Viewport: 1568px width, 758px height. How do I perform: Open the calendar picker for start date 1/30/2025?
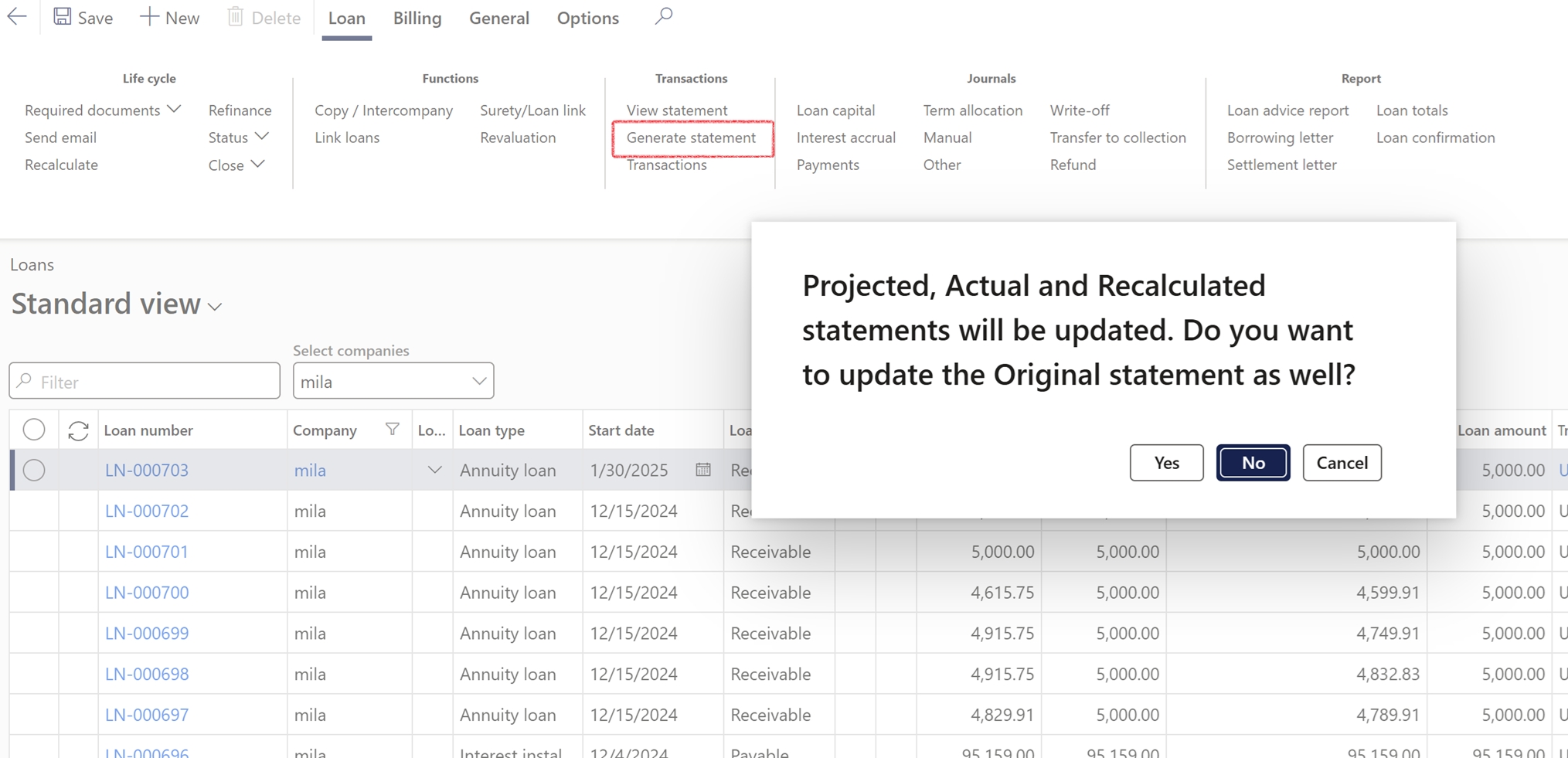click(702, 470)
